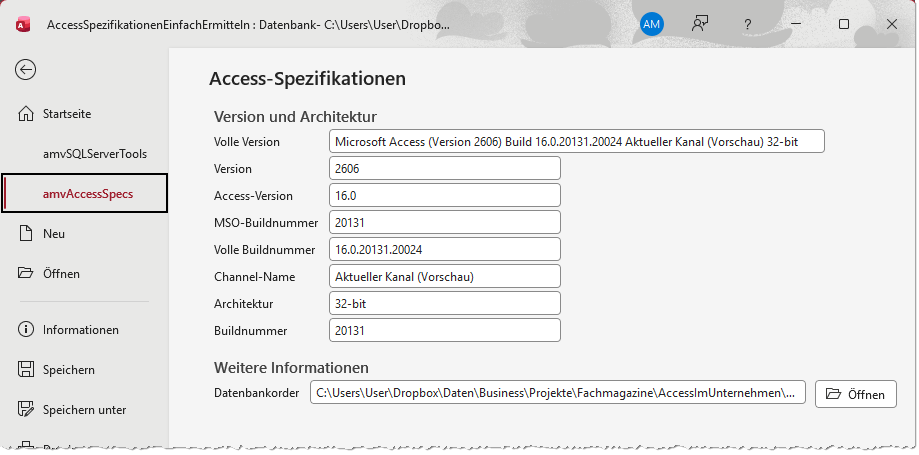Click the back arrow circle icon
919x455 pixels.
pyautogui.click(x=25, y=70)
